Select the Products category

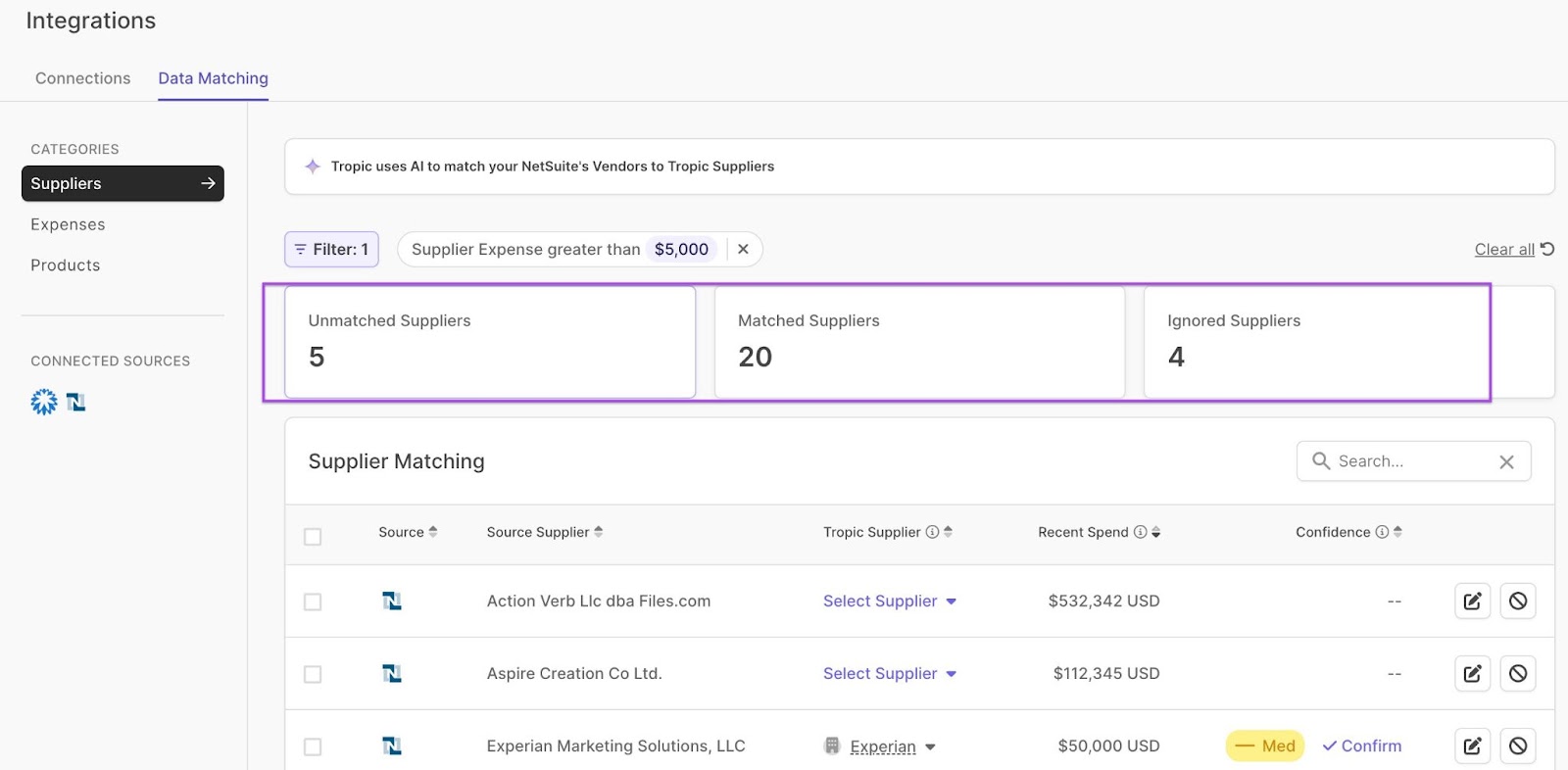pos(66,265)
